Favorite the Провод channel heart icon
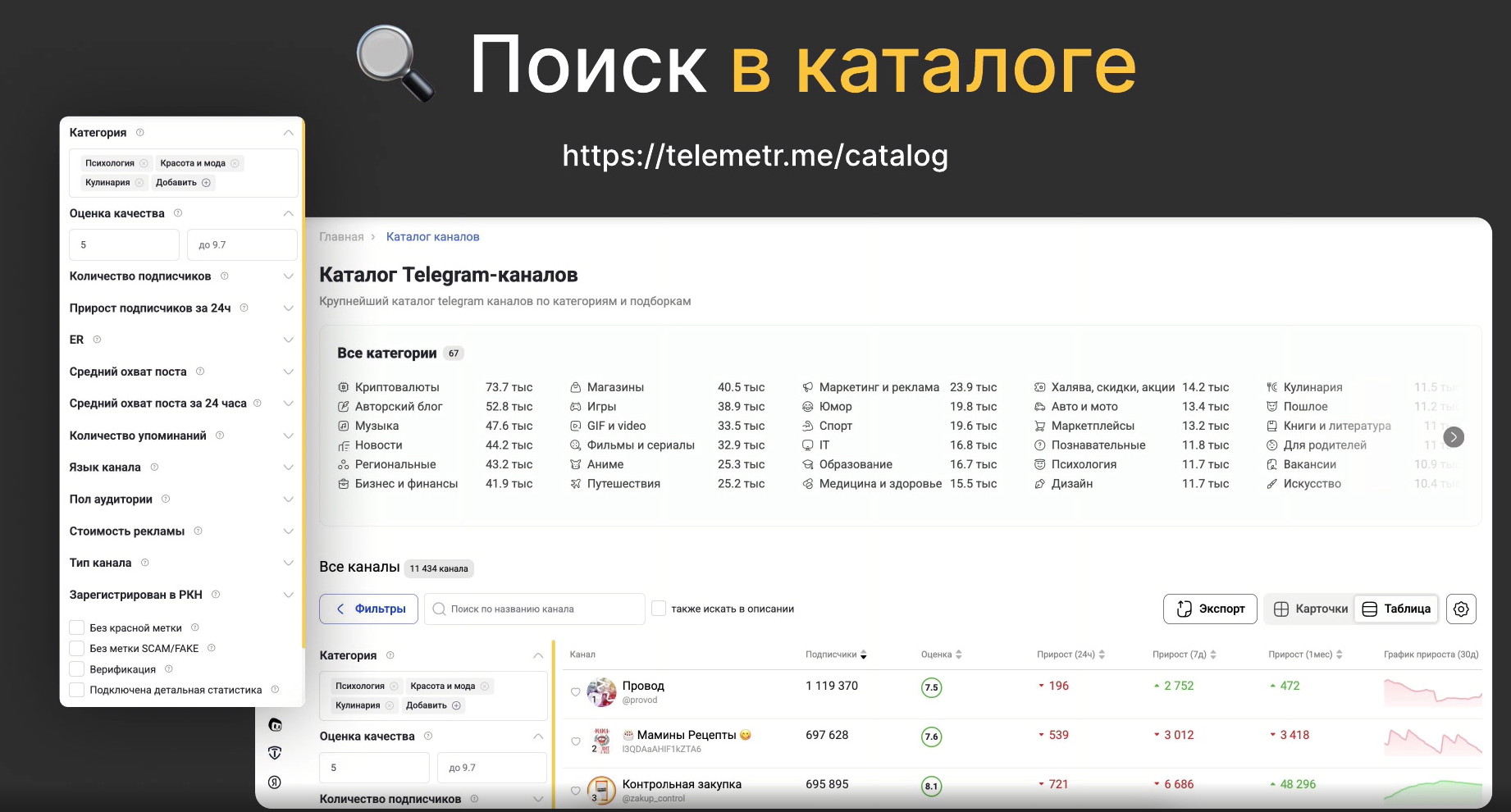This screenshot has width=1511, height=812. [576, 692]
